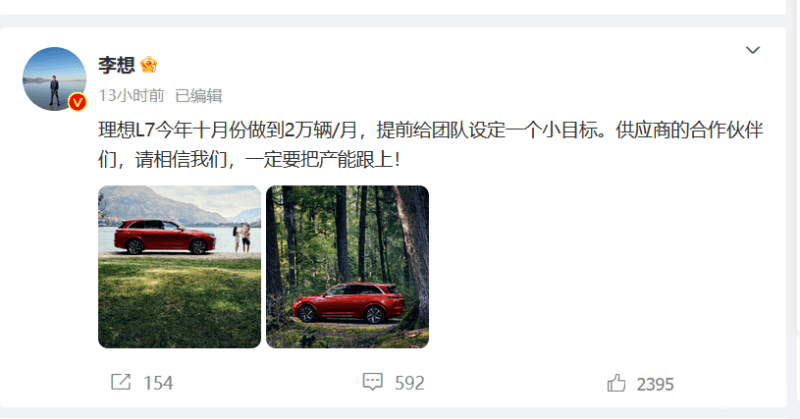Click the 2395 likes count
The width and height of the screenshot is (800, 419).
[x=655, y=384]
